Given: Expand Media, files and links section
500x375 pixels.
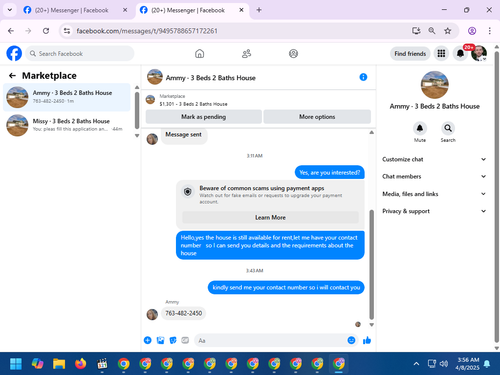Looking at the screenshot, I should (x=434, y=194).
